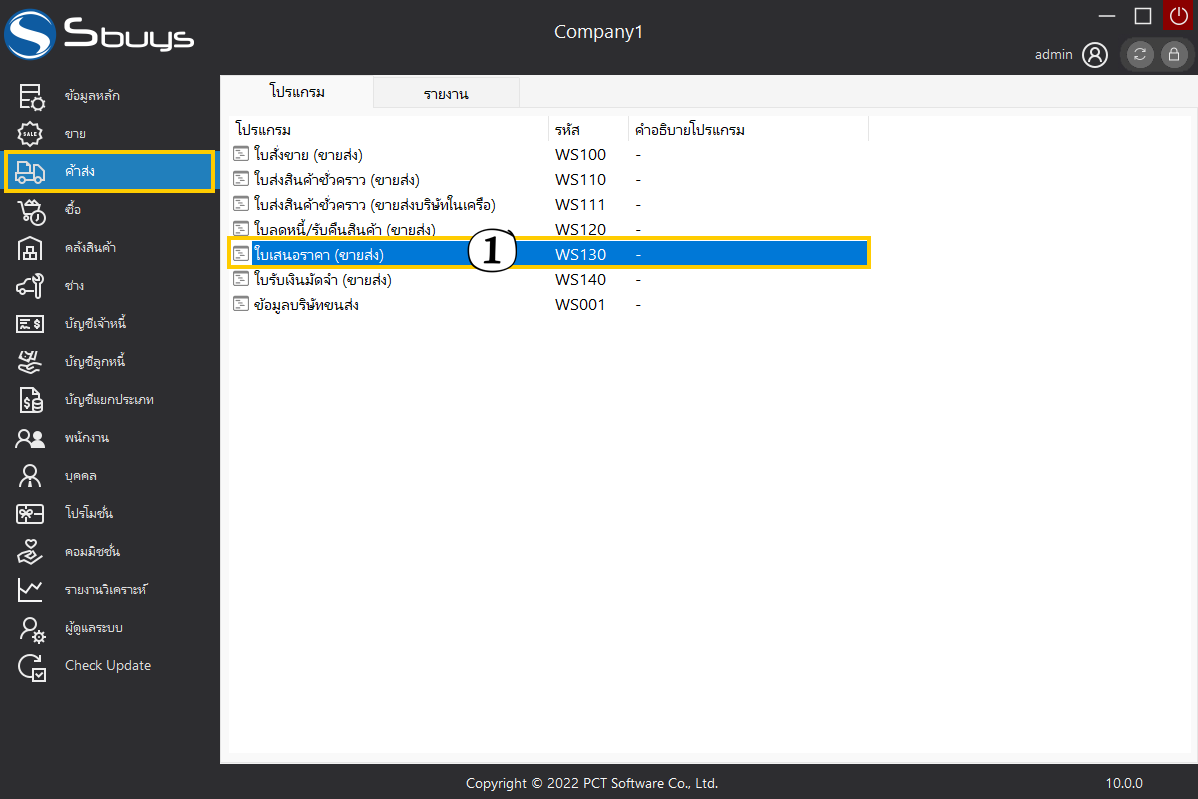
Task: Select ข้อมูลบริษัทขนส่ง WS001 row
Action: [x=306, y=305]
